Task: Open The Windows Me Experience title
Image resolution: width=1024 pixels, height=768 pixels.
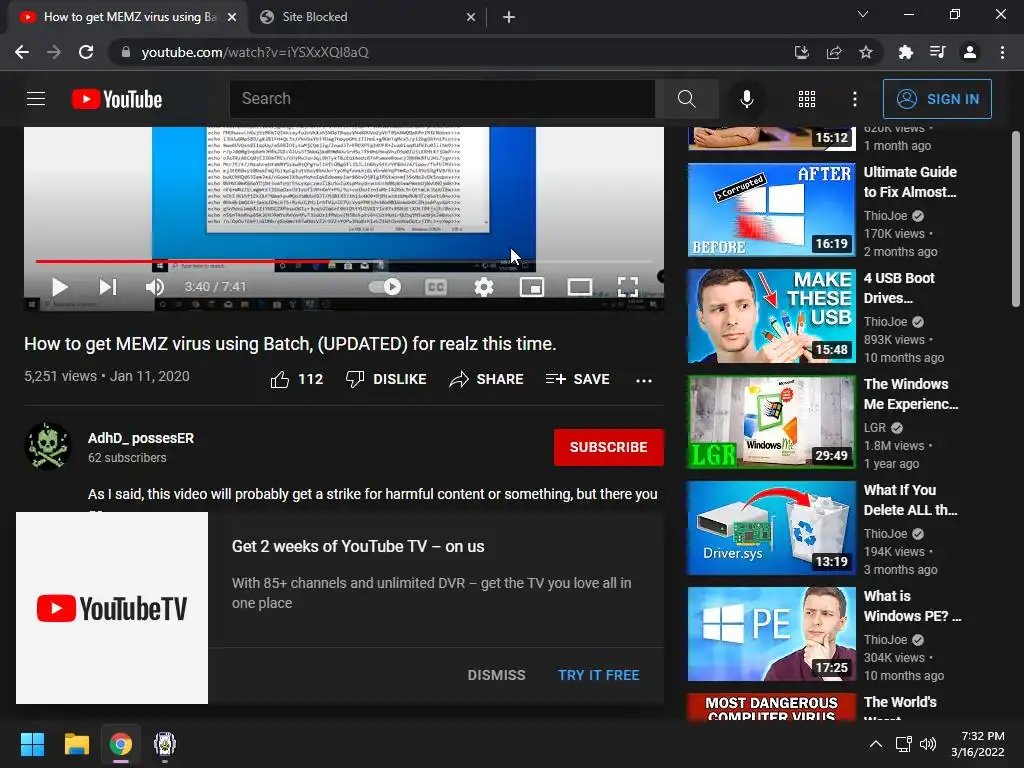Action: click(910, 394)
